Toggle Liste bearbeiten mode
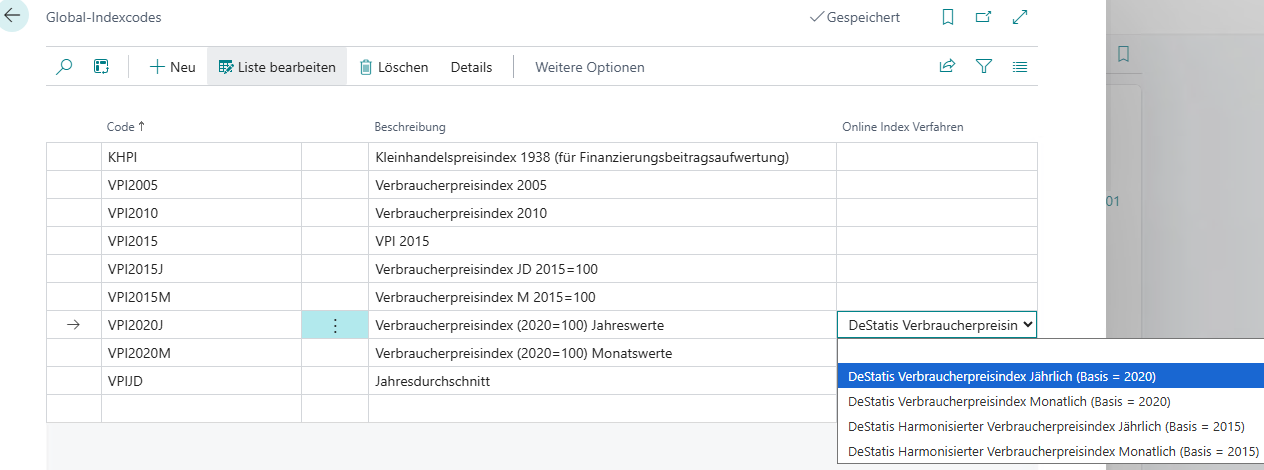Viewport: 1264px width, 470px height. coord(277,67)
